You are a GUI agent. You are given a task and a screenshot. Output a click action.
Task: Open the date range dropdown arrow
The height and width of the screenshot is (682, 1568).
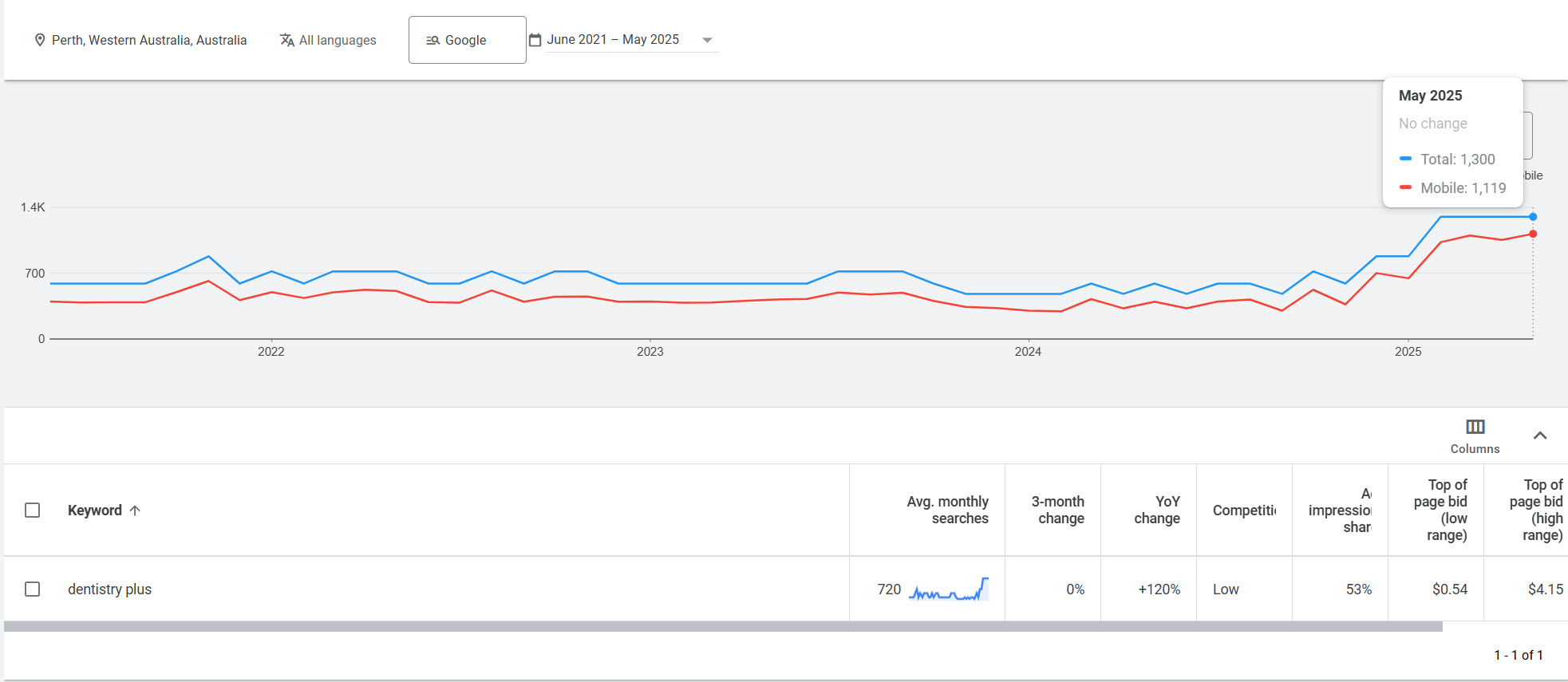(x=707, y=40)
